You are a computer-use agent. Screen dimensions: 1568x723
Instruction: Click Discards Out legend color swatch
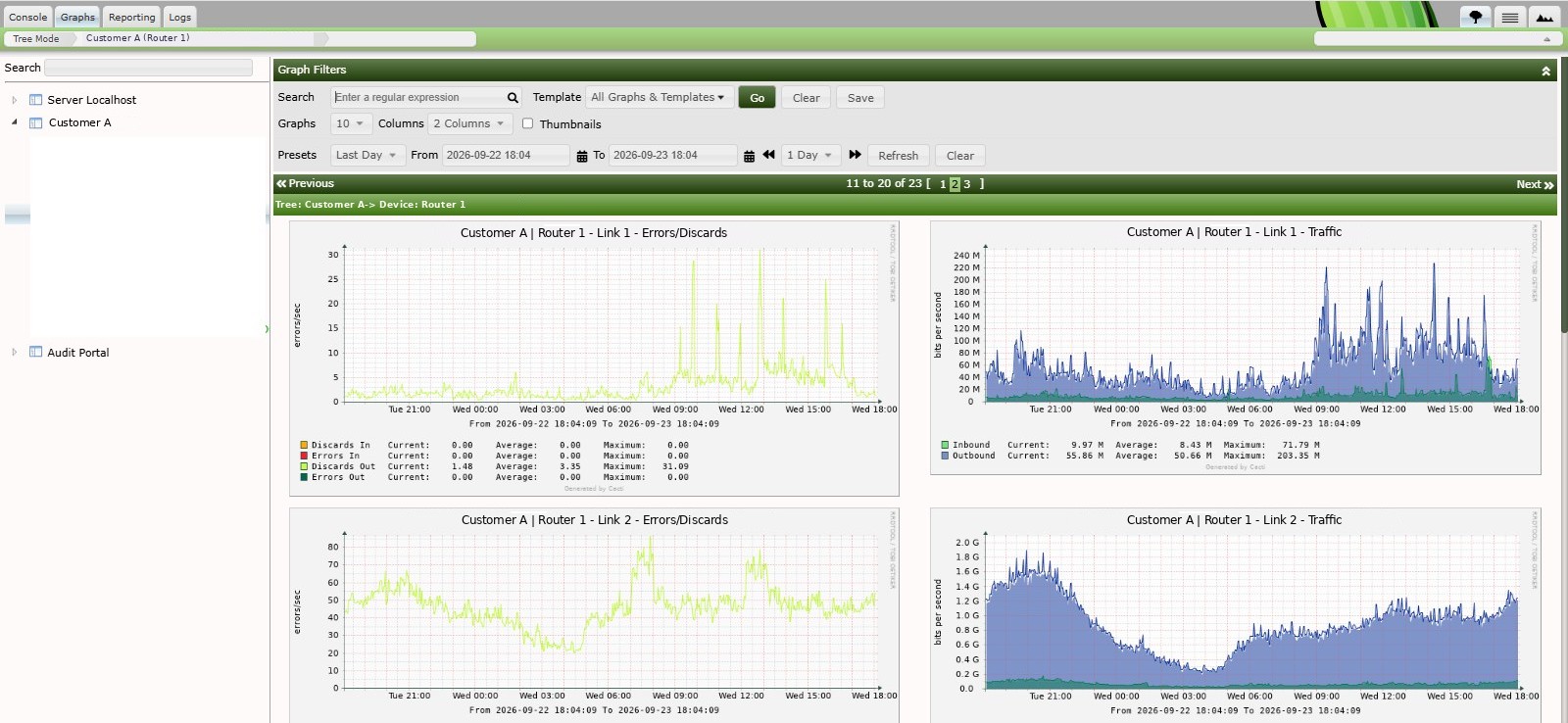point(304,466)
